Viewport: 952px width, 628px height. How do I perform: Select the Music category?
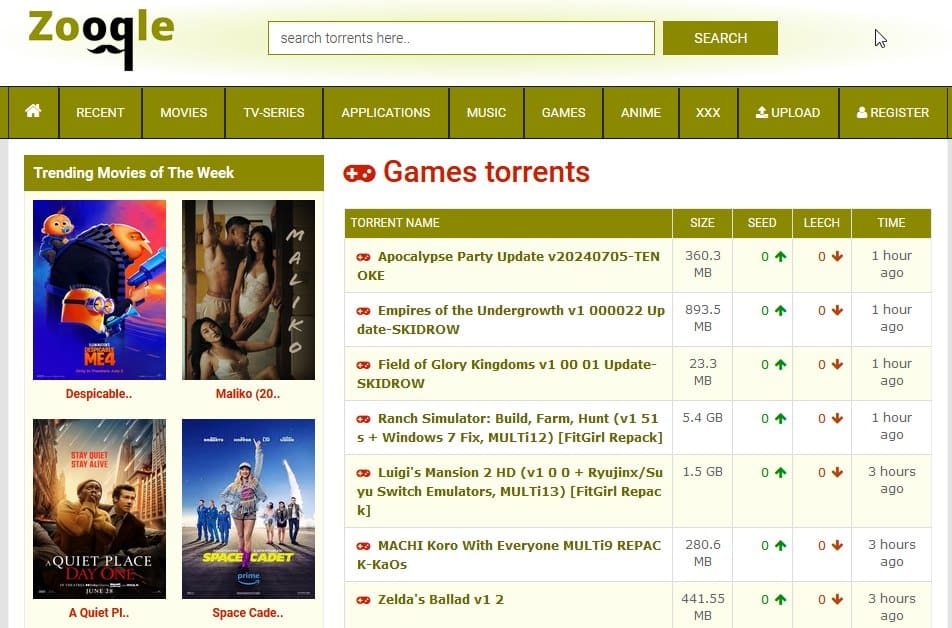point(486,112)
